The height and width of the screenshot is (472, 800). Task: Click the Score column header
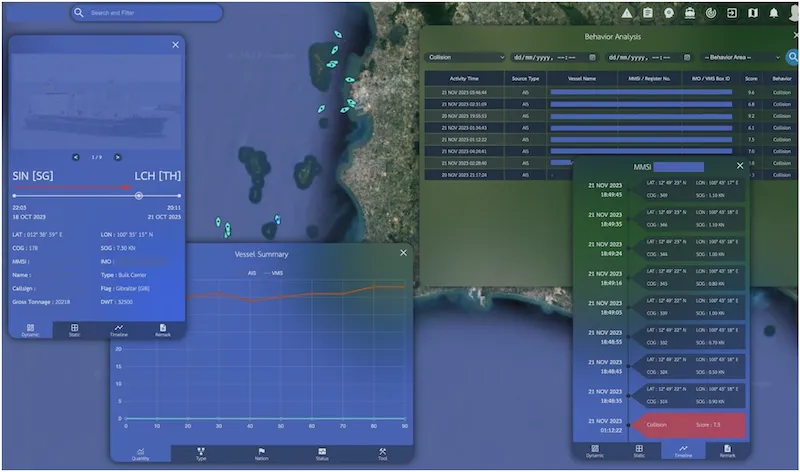coord(751,79)
